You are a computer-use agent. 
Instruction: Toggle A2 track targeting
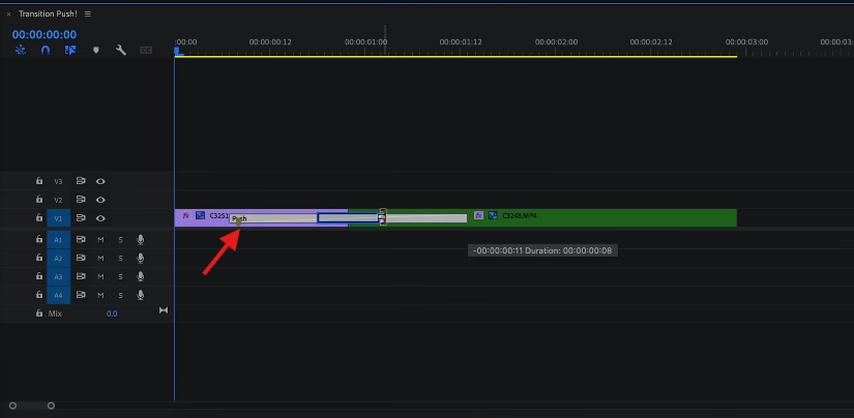pos(58,258)
